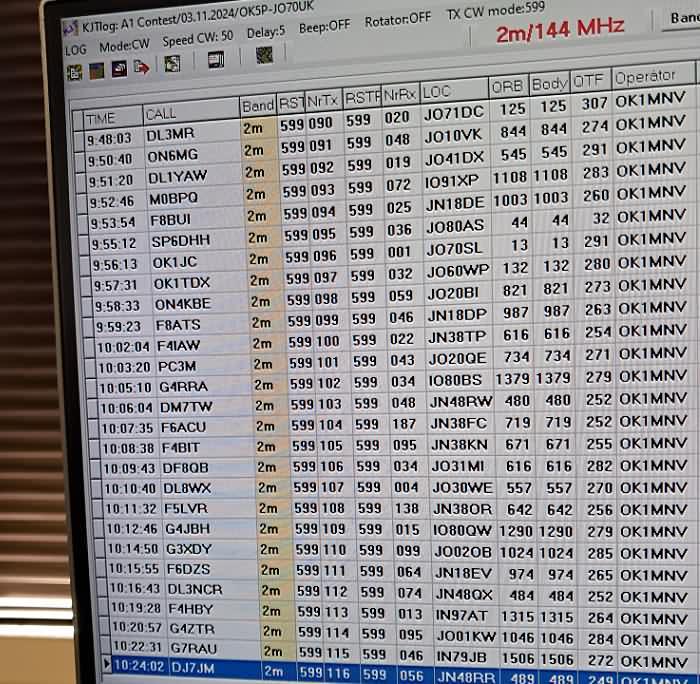Click the current-row arrow beside DJ7JM
This screenshot has width=700, height=684.
click(x=106, y=665)
